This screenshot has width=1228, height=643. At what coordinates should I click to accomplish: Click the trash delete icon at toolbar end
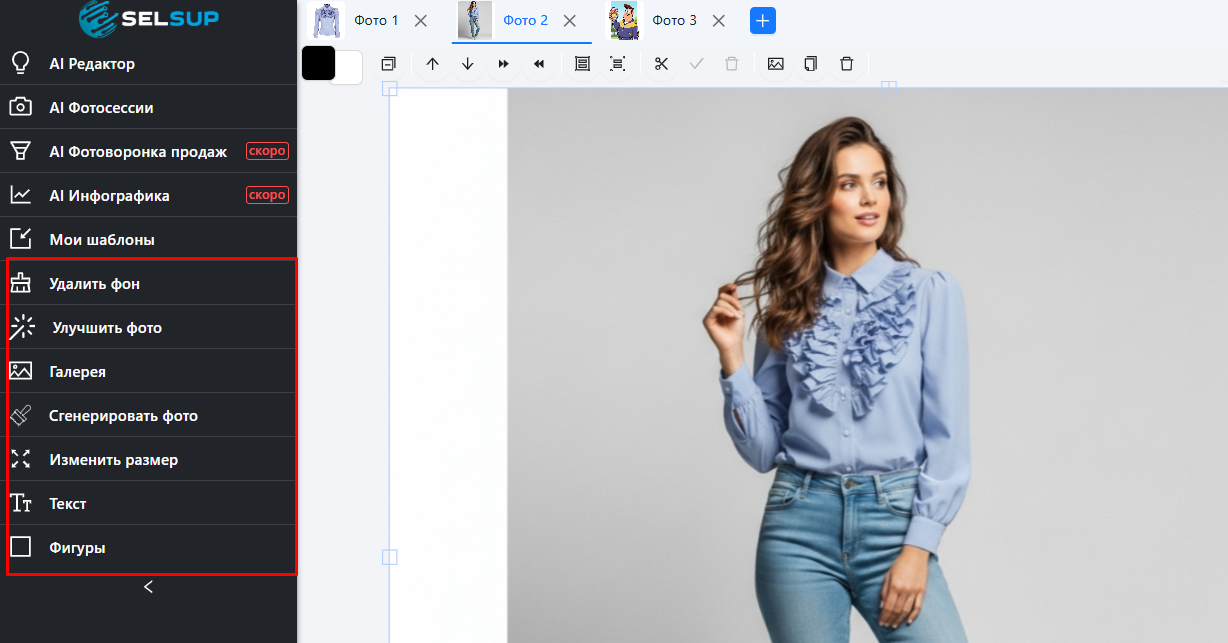point(847,64)
